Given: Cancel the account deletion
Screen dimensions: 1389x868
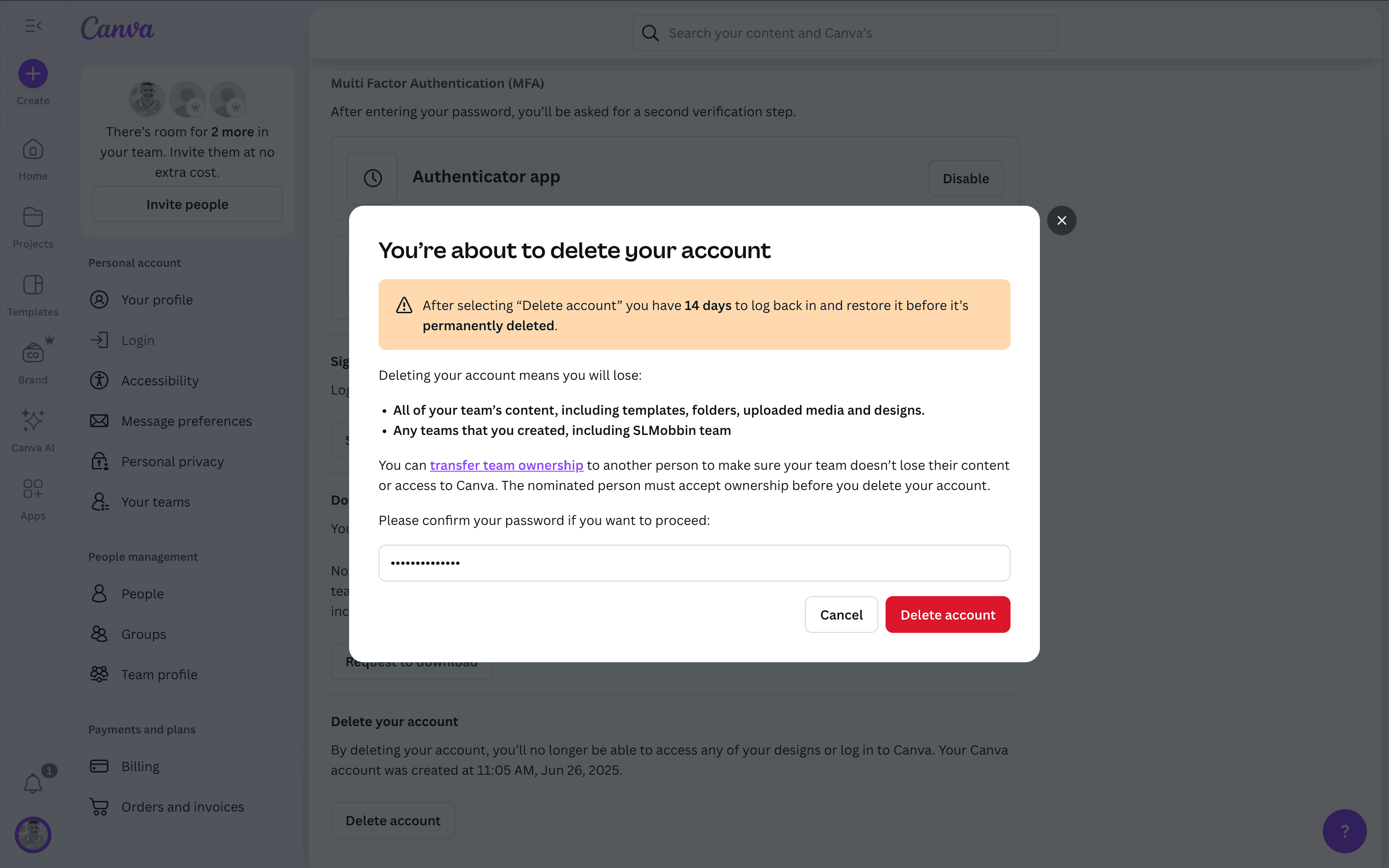Looking at the screenshot, I should [x=841, y=615].
